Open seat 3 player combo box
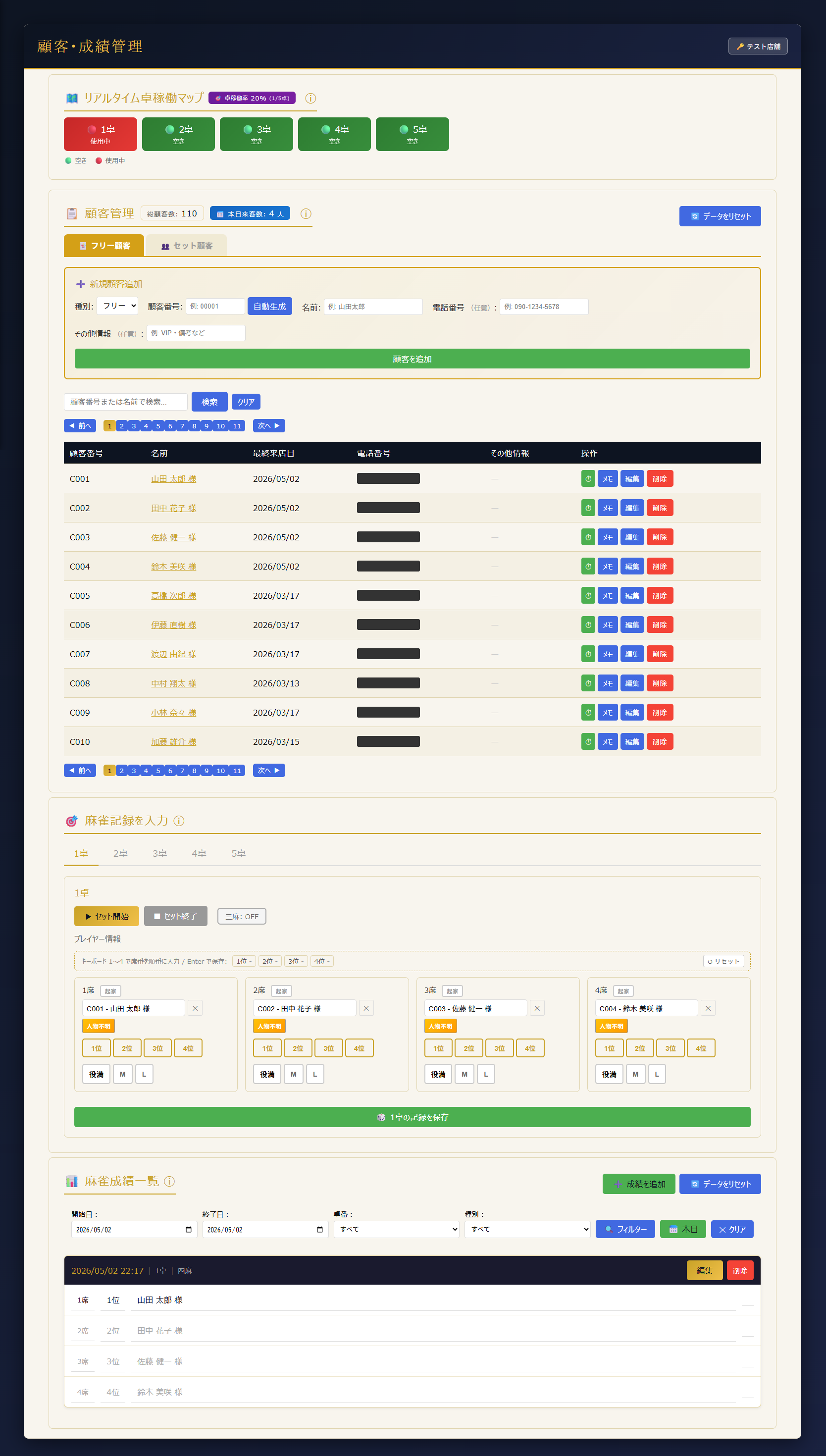This screenshot has height=1456, width=826. 475,1008
